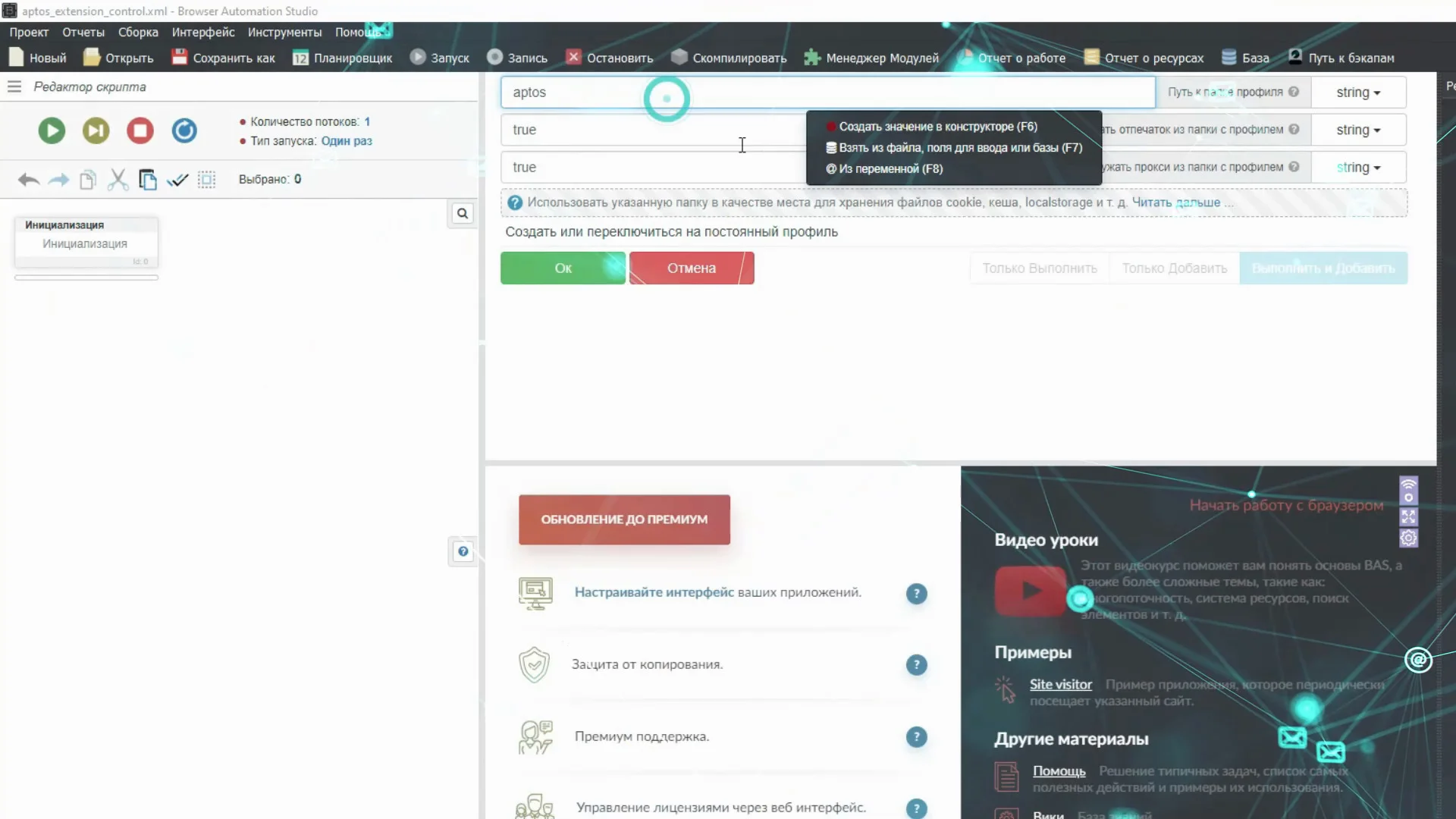Click Остановить in the toolbar
Viewport: 1456px width, 819px height.
(610, 58)
